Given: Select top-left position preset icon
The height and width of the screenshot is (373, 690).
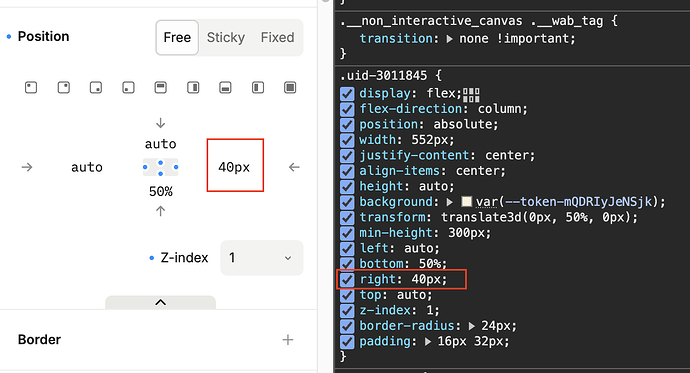Looking at the screenshot, I should pos(31,88).
